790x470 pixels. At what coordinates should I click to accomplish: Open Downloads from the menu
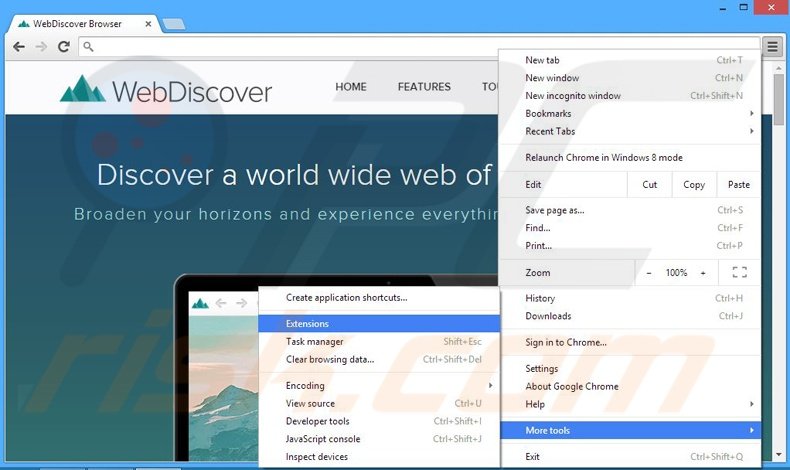630,316
